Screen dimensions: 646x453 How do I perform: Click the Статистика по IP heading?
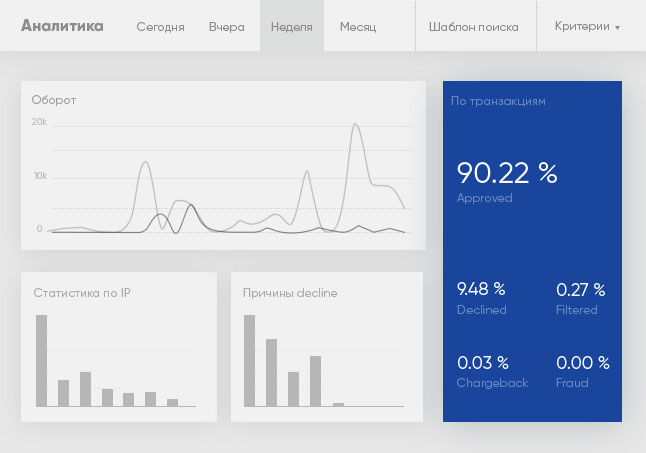(82, 293)
